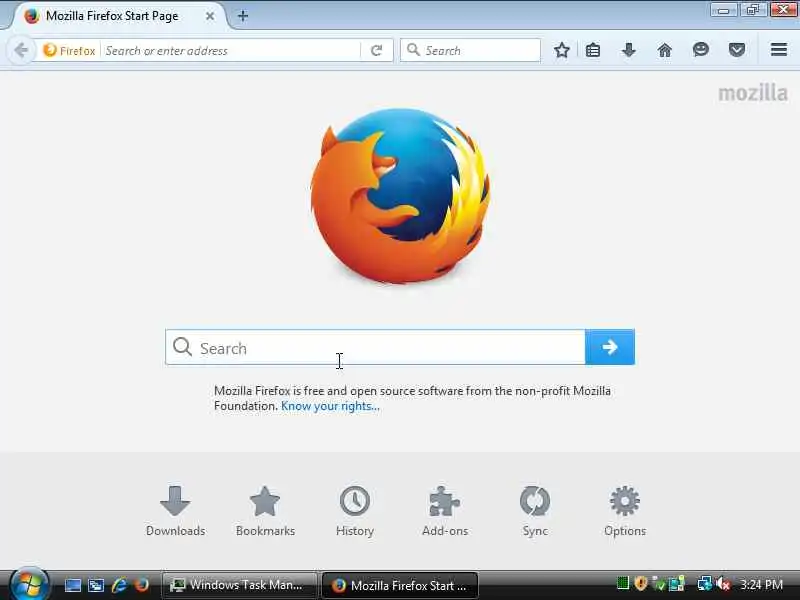Click the 3:24 PM clock
The image size is (800, 600).
coord(762,585)
